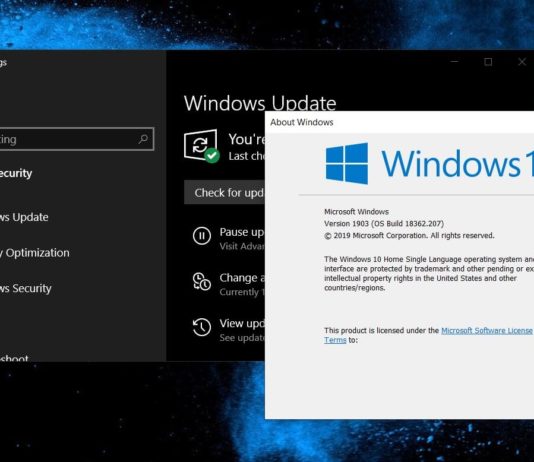Click the Windows Update status sync icon

202,146
